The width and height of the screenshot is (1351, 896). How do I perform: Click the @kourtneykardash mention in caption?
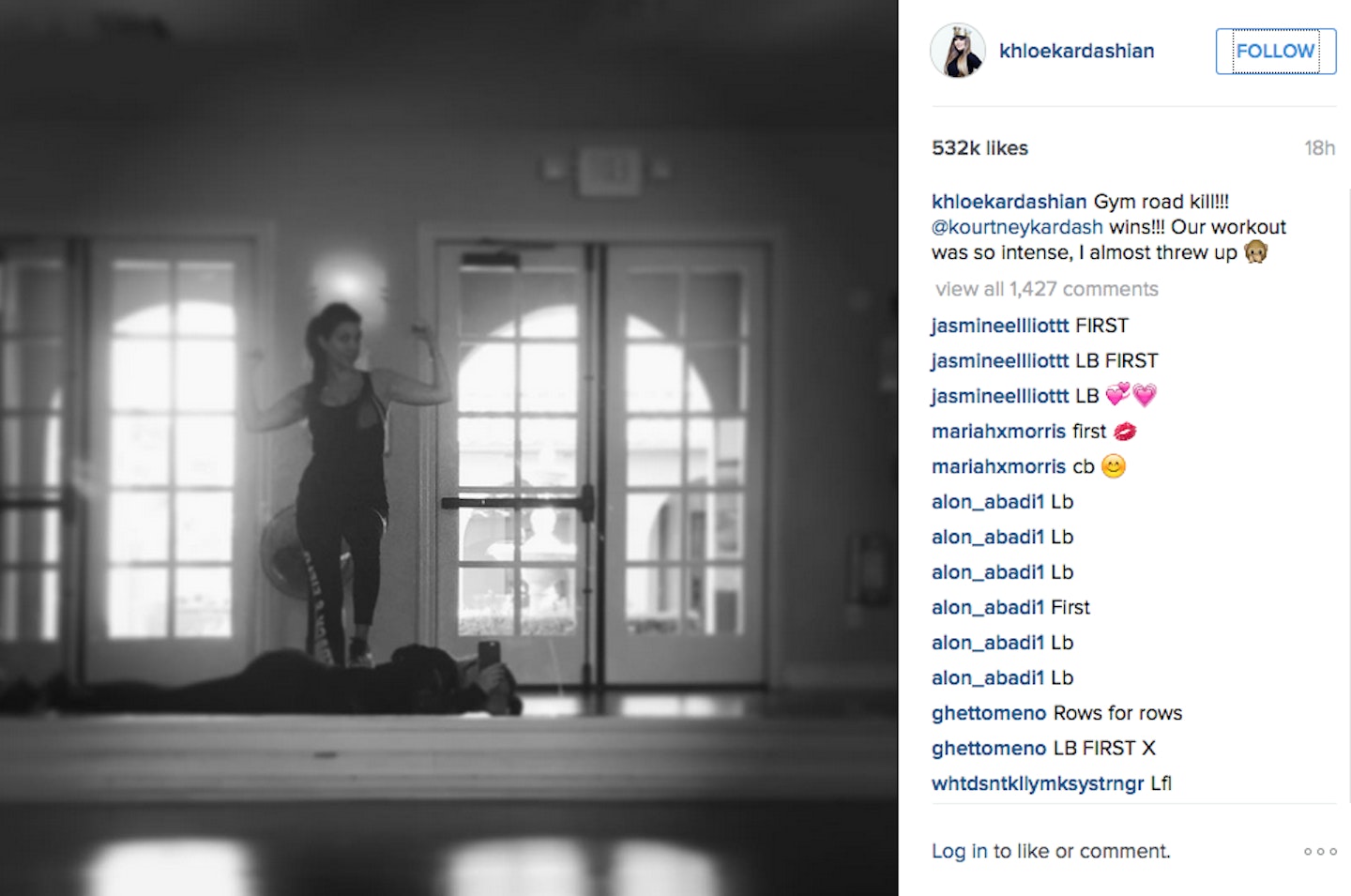[1017, 227]
